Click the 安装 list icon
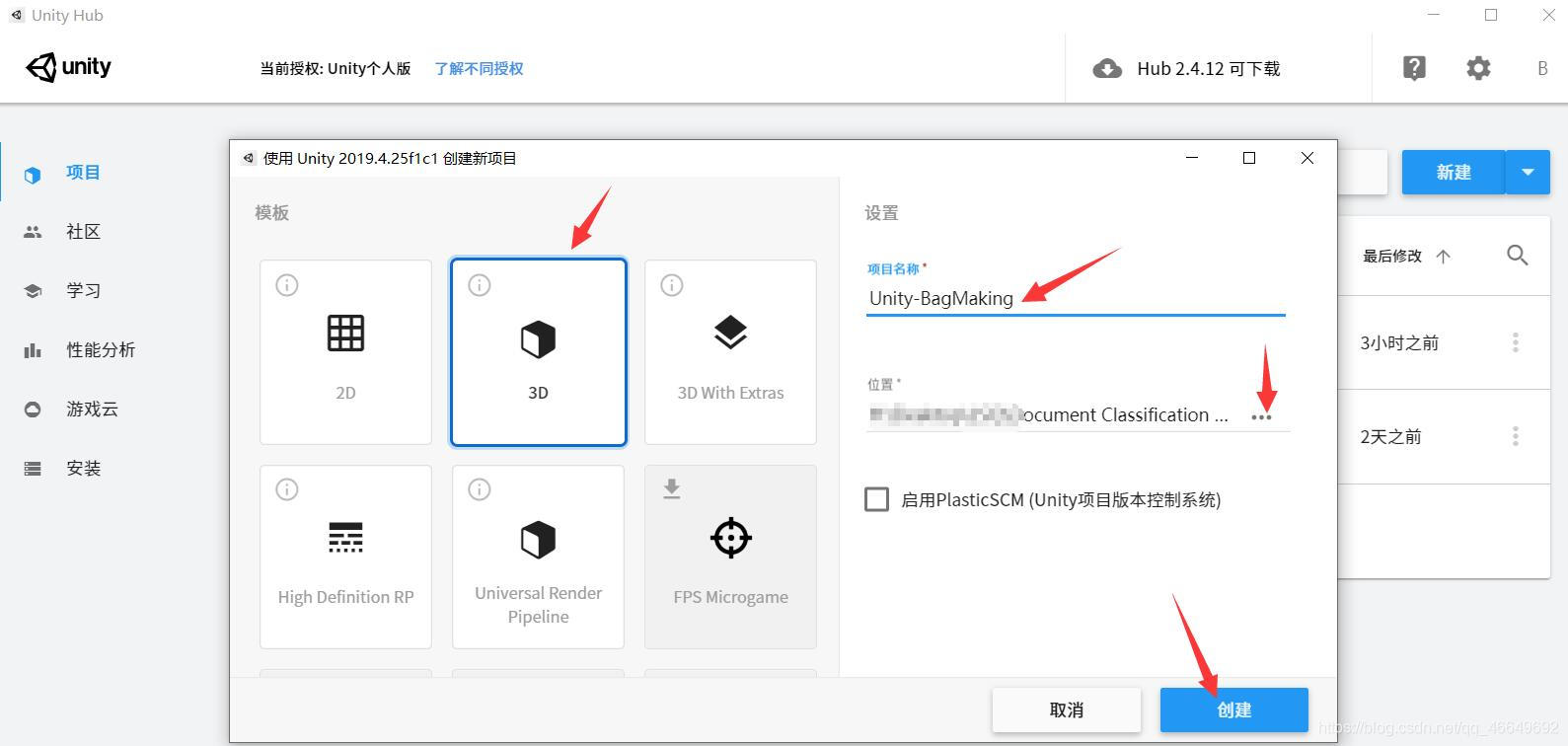Image resolution: width=1568 pixels, height=746 pixels. (33, 469)
